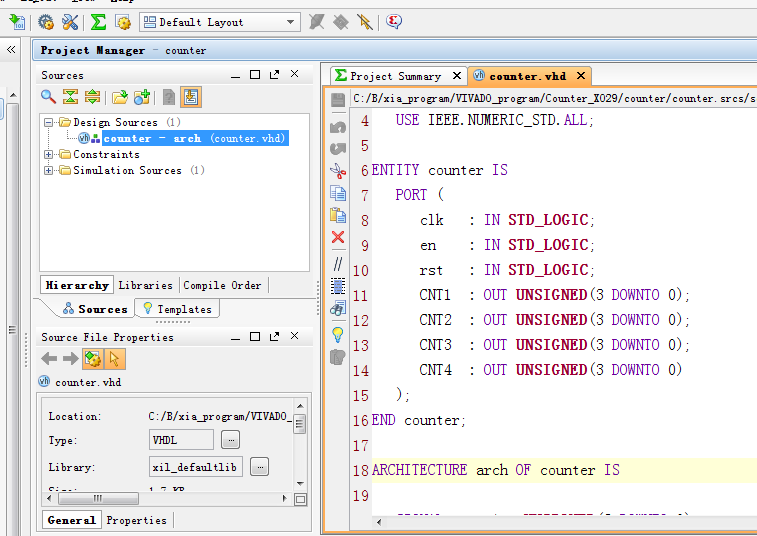
Task: Click the xil_defaultlib library field
Action: click(x=196, y=467)
